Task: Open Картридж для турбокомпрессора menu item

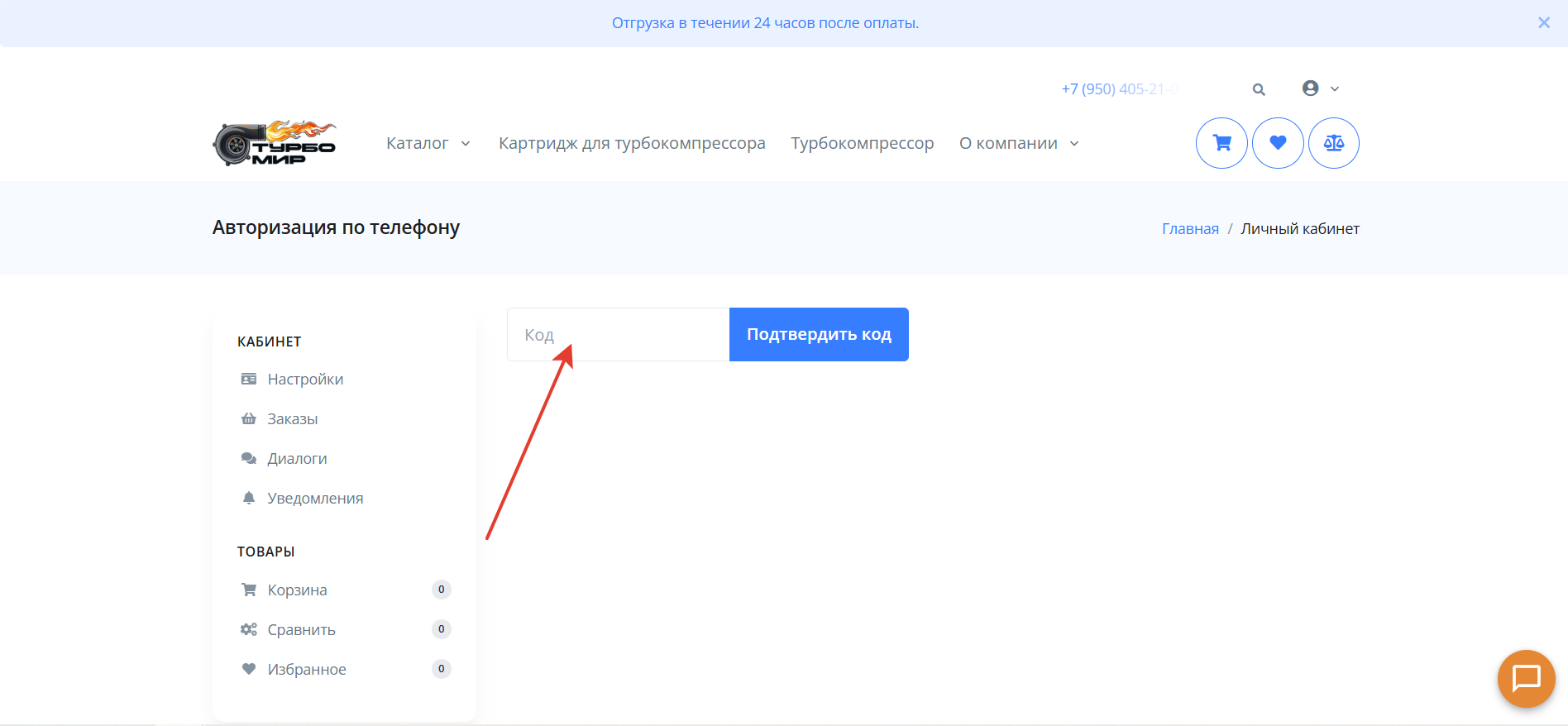Action: pos(632,143)
